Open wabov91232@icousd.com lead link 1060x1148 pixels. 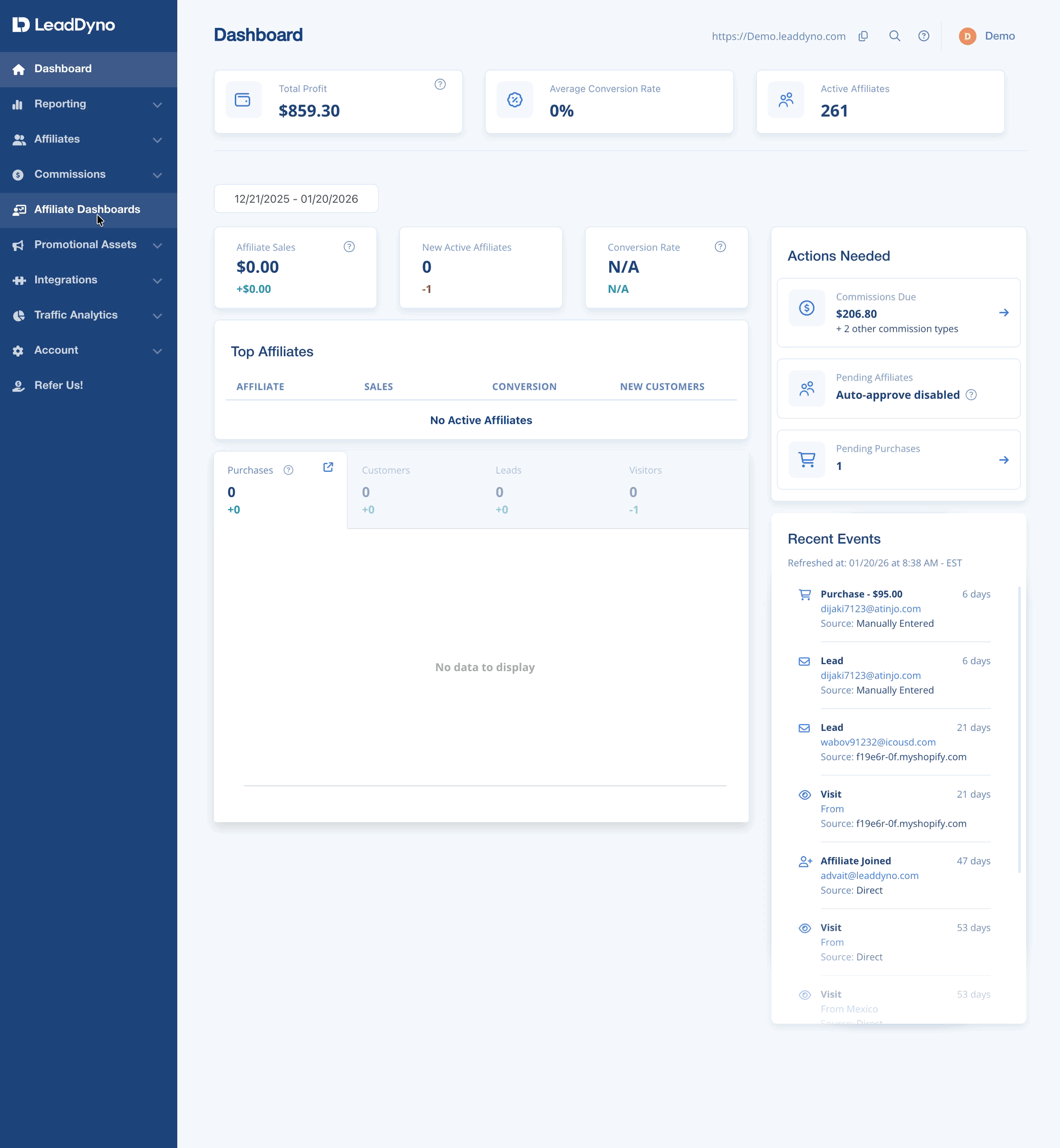(878, 742)
